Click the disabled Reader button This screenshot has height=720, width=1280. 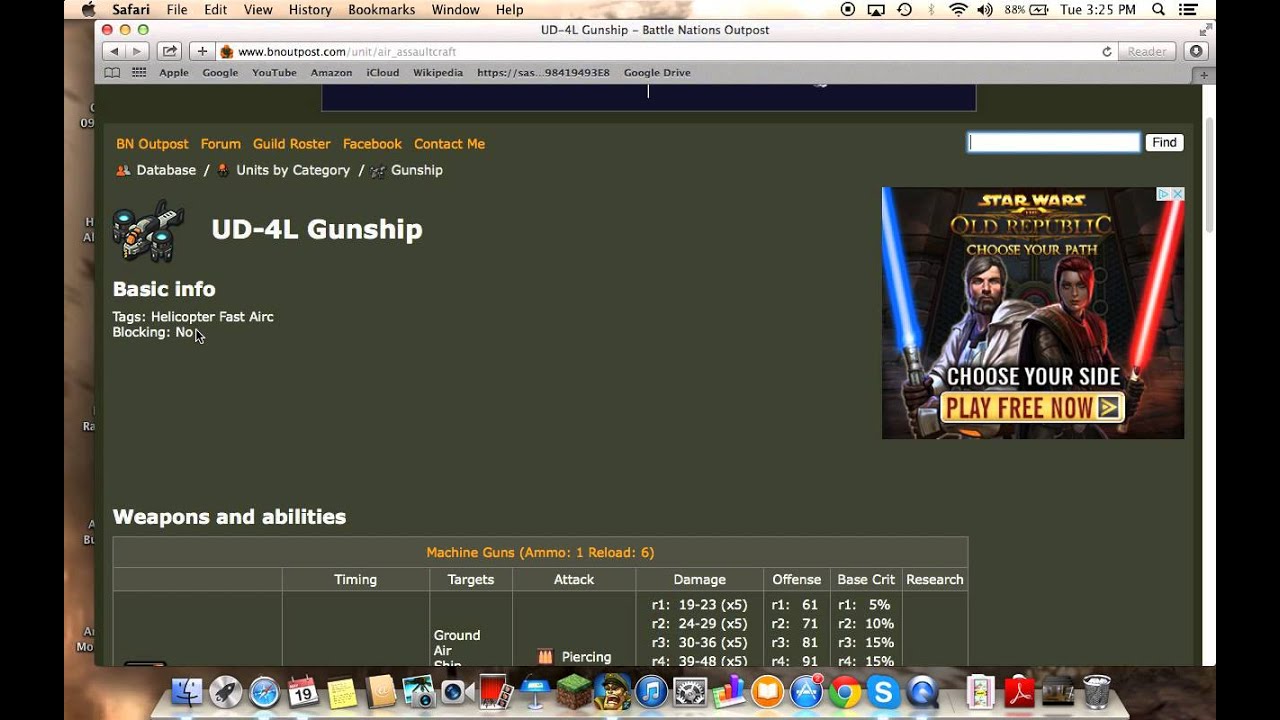coord(1147,52)
